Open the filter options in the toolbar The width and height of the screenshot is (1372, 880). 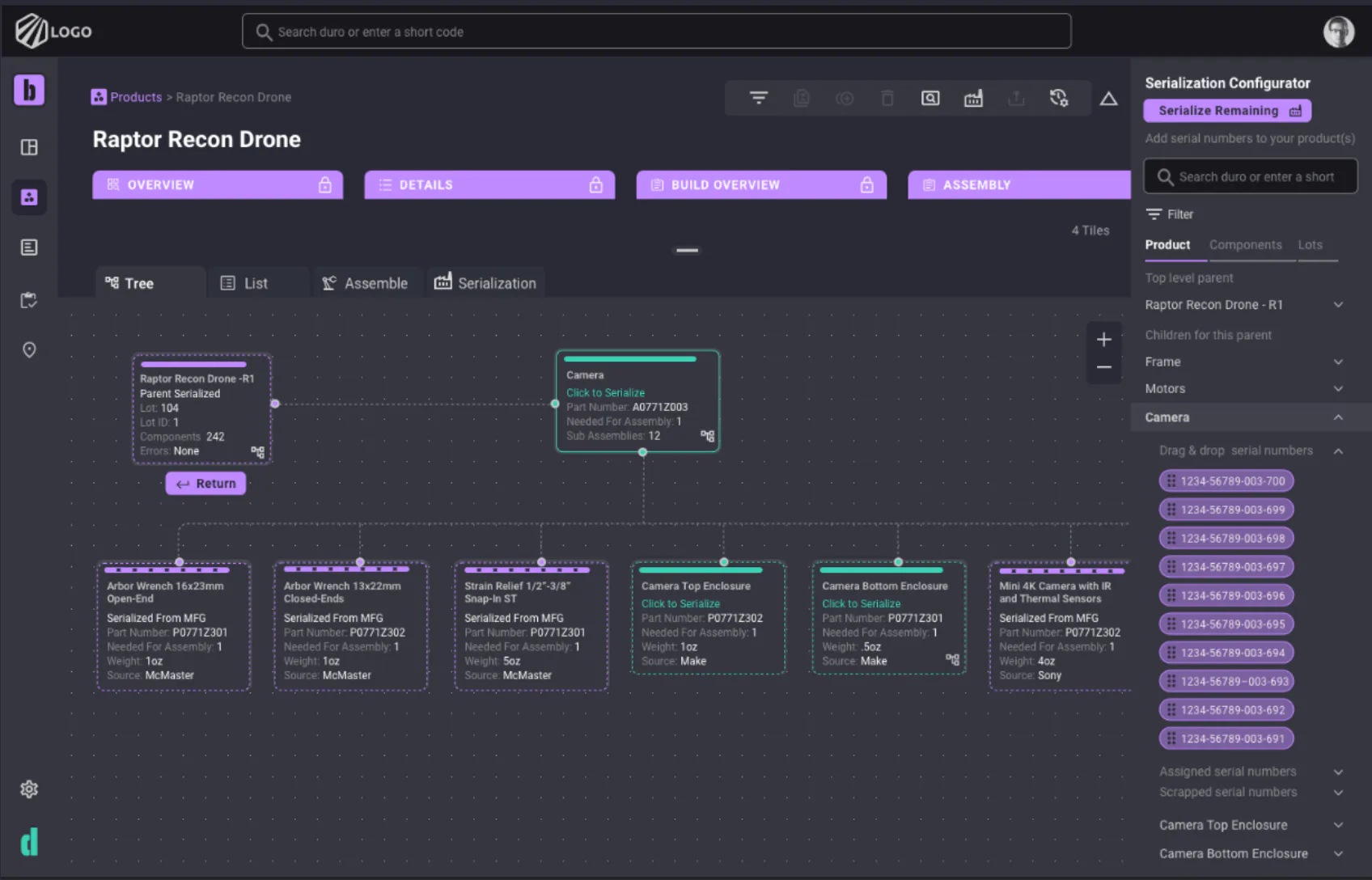tap(758, 98)
